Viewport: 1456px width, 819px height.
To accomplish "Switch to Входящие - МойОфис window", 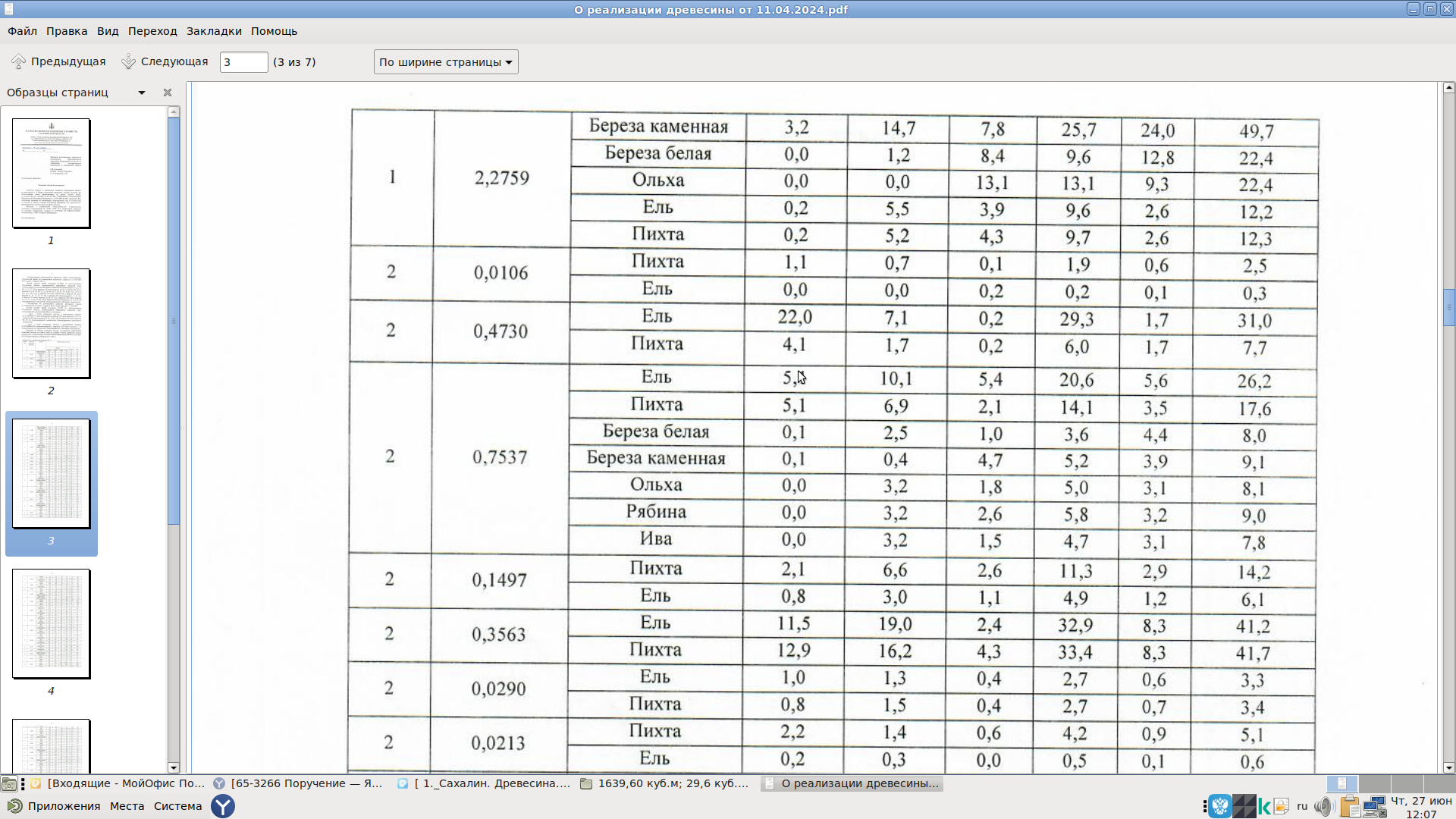I will 118,783.
